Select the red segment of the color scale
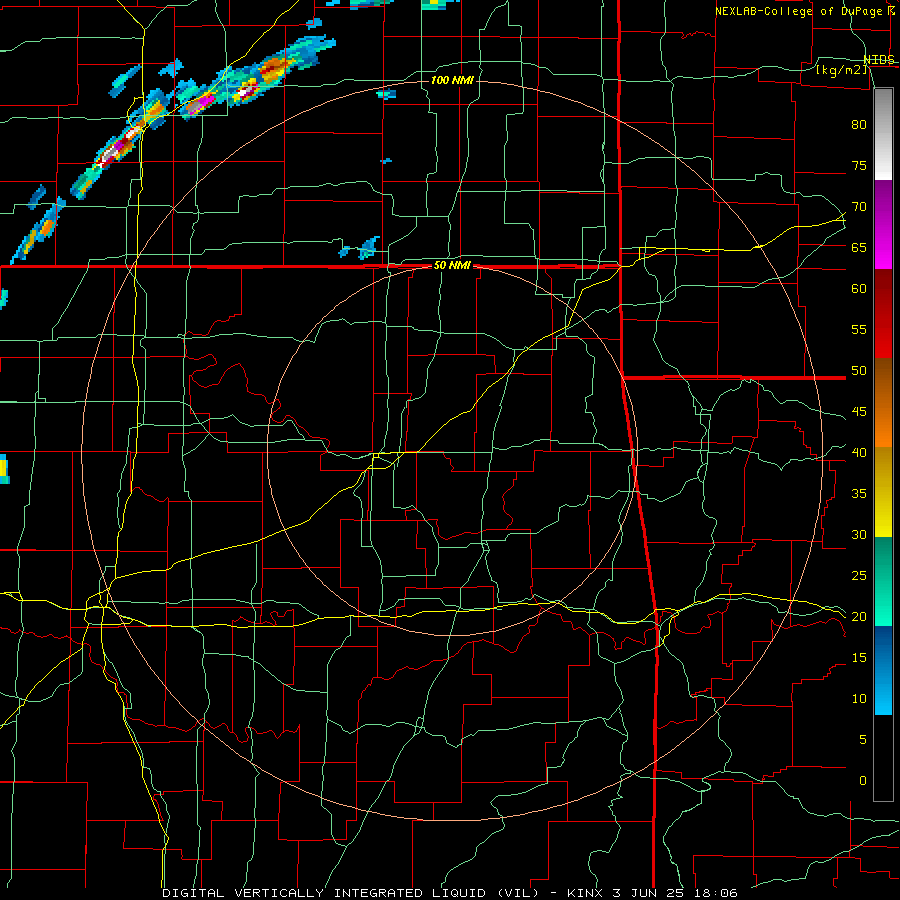Viewport: 900px width, 900px height. click(883, 314)
